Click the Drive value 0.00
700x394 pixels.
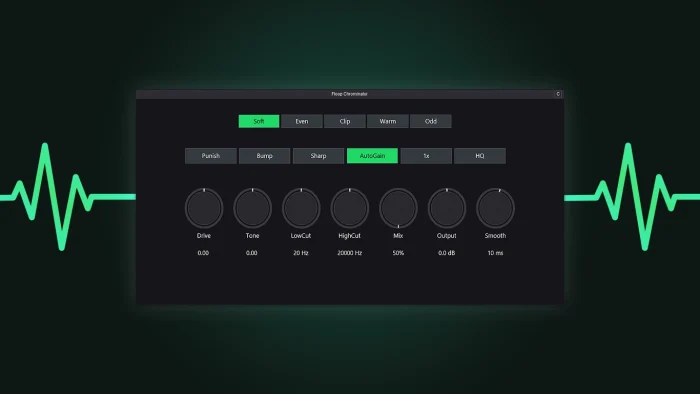(203, 253)
